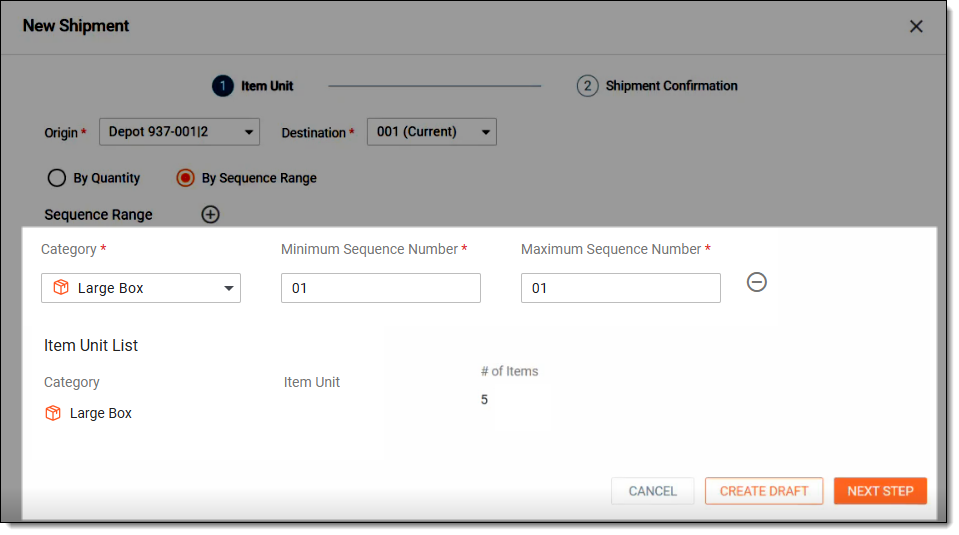Click the # of Items column header
Screen dimensions: 959x535
pos(509,371)
